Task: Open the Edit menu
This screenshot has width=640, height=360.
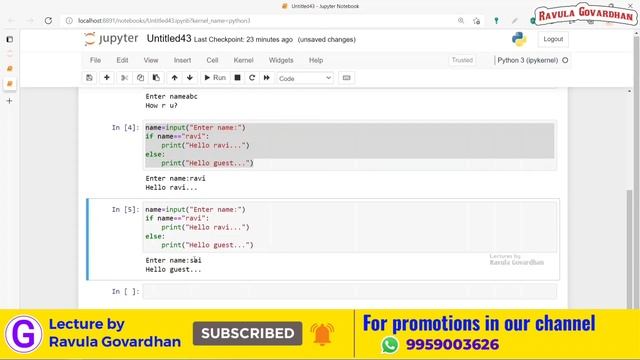Action: pyautogui.click(x=122, y=60)
